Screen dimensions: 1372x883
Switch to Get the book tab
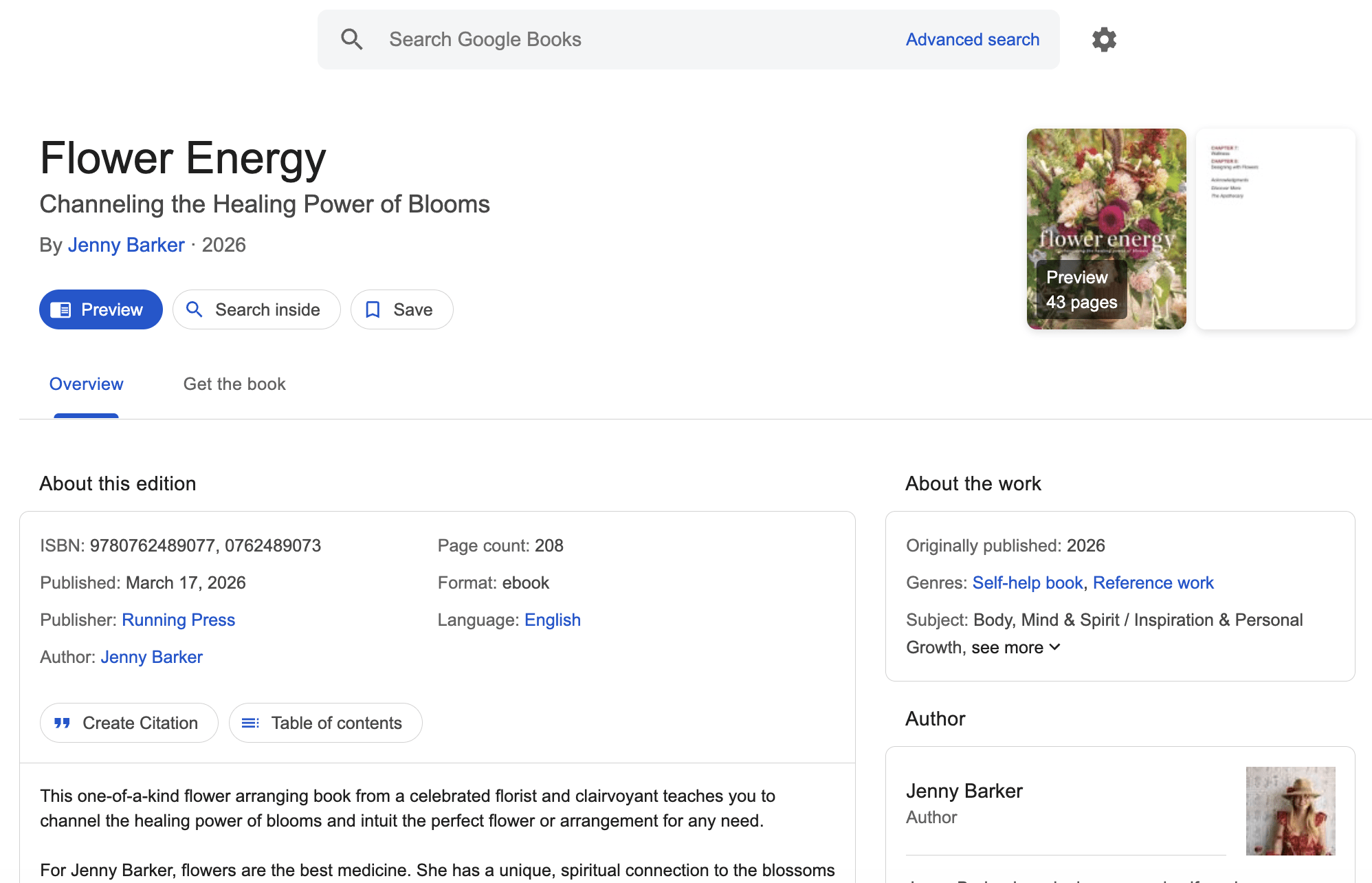(x=234, y=384)
